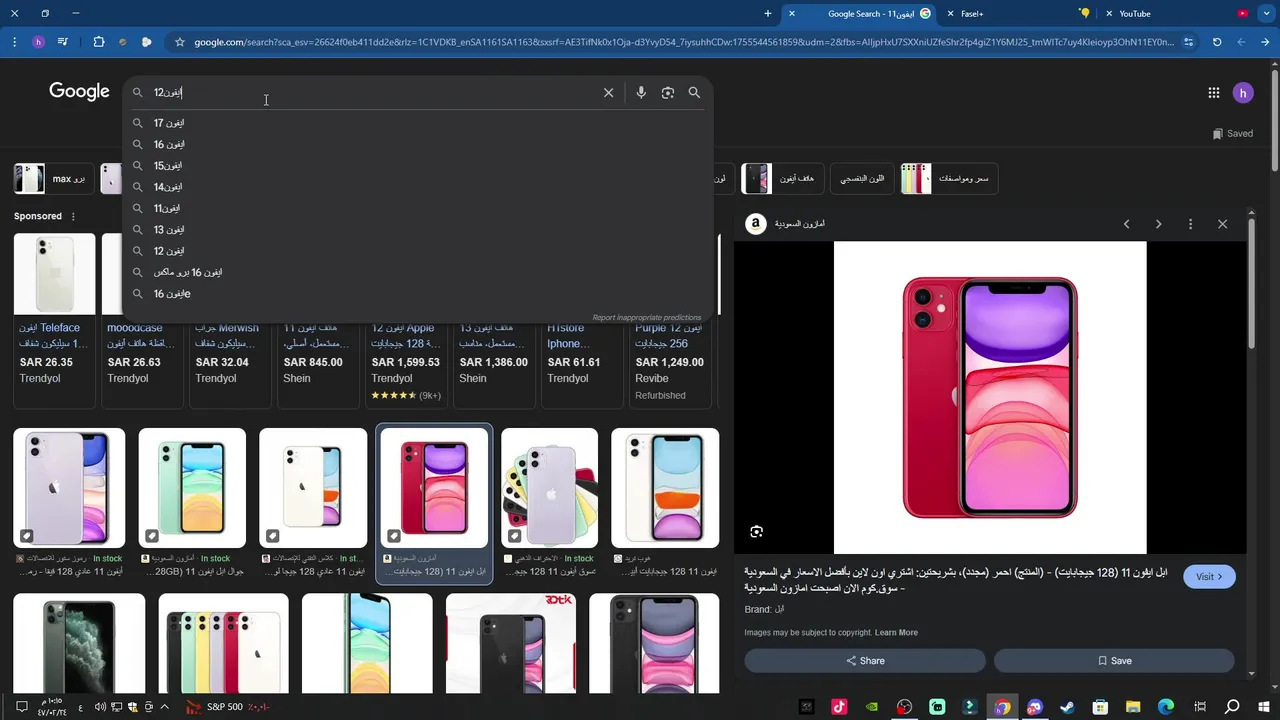Screen dimensions: 1280x720
Task: Show the next image in preview panel
Action: pyautogui.click(x=1159, y=224)
